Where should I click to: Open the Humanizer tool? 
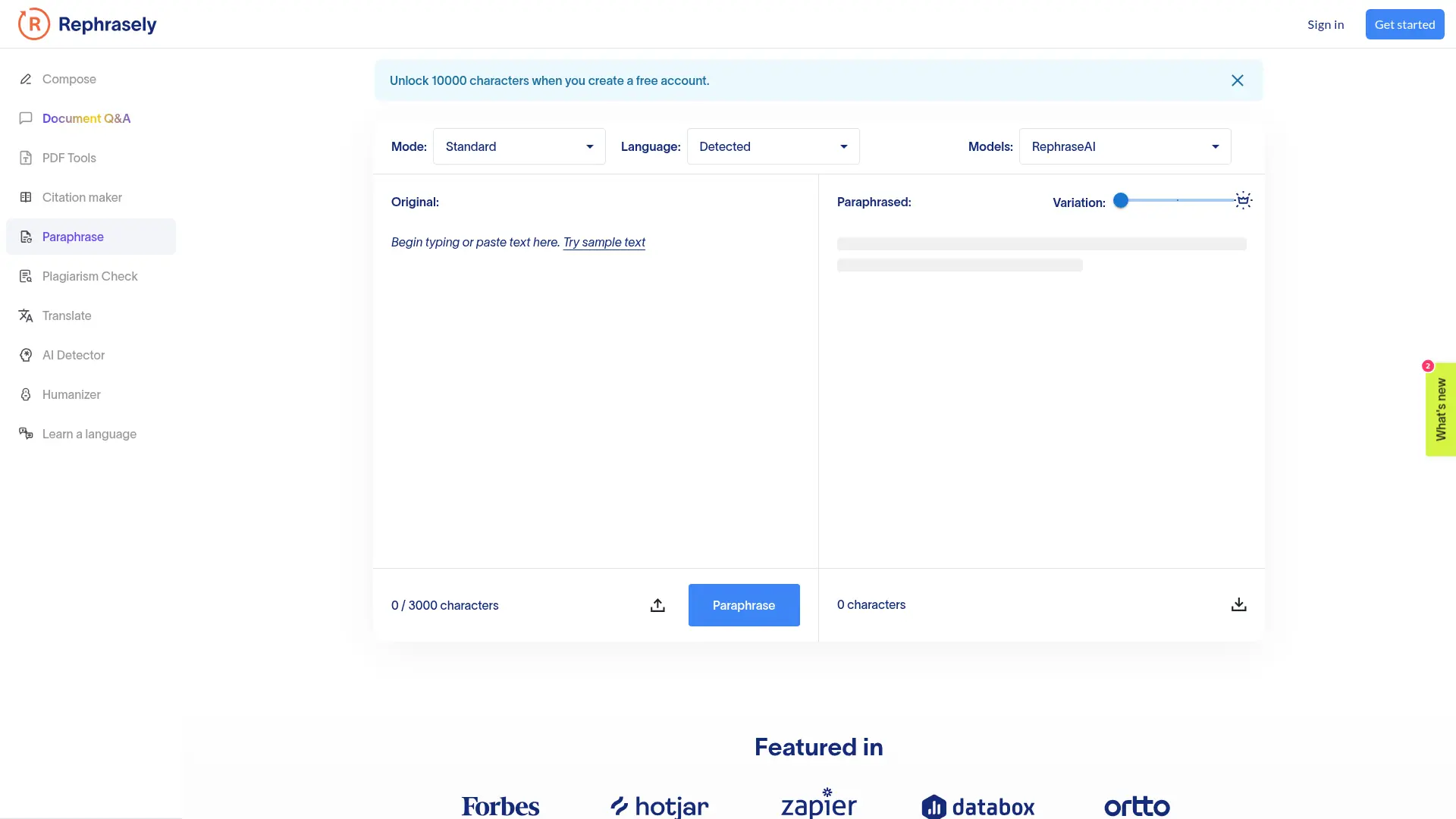[91, 394]
